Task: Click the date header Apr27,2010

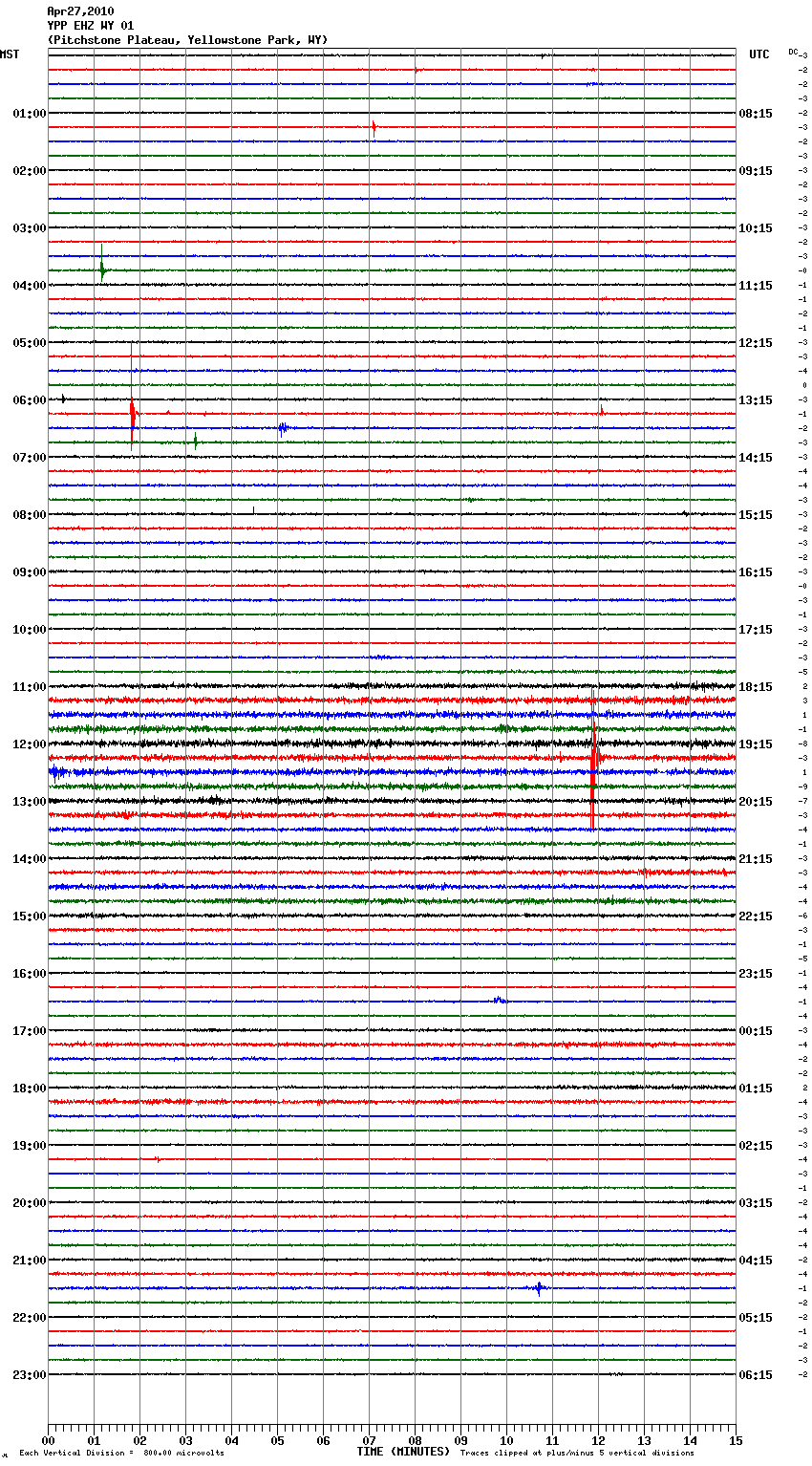Action: pyautogui.click(x=80, y=11)
